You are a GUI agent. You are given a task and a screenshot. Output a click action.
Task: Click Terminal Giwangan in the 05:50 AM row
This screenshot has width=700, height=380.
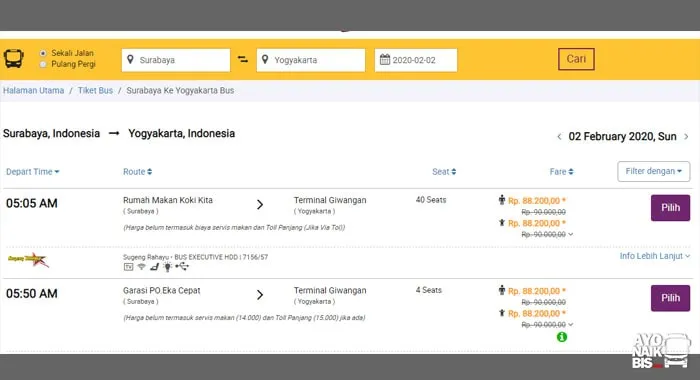coord(330,291)
